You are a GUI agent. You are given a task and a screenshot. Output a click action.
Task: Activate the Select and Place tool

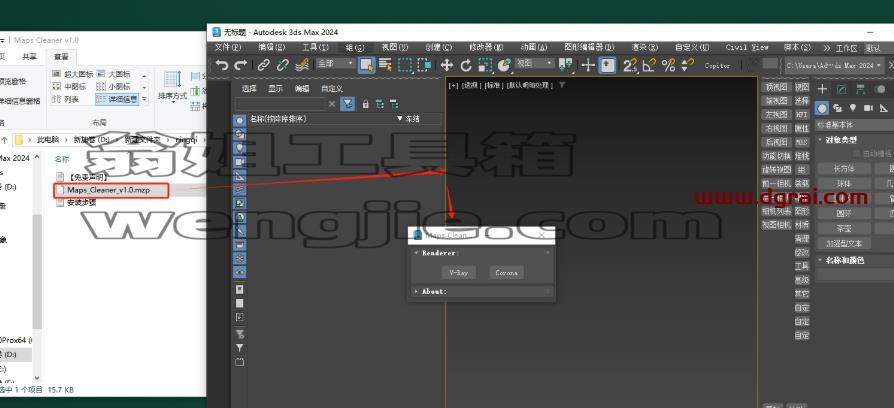pos(504,65)
